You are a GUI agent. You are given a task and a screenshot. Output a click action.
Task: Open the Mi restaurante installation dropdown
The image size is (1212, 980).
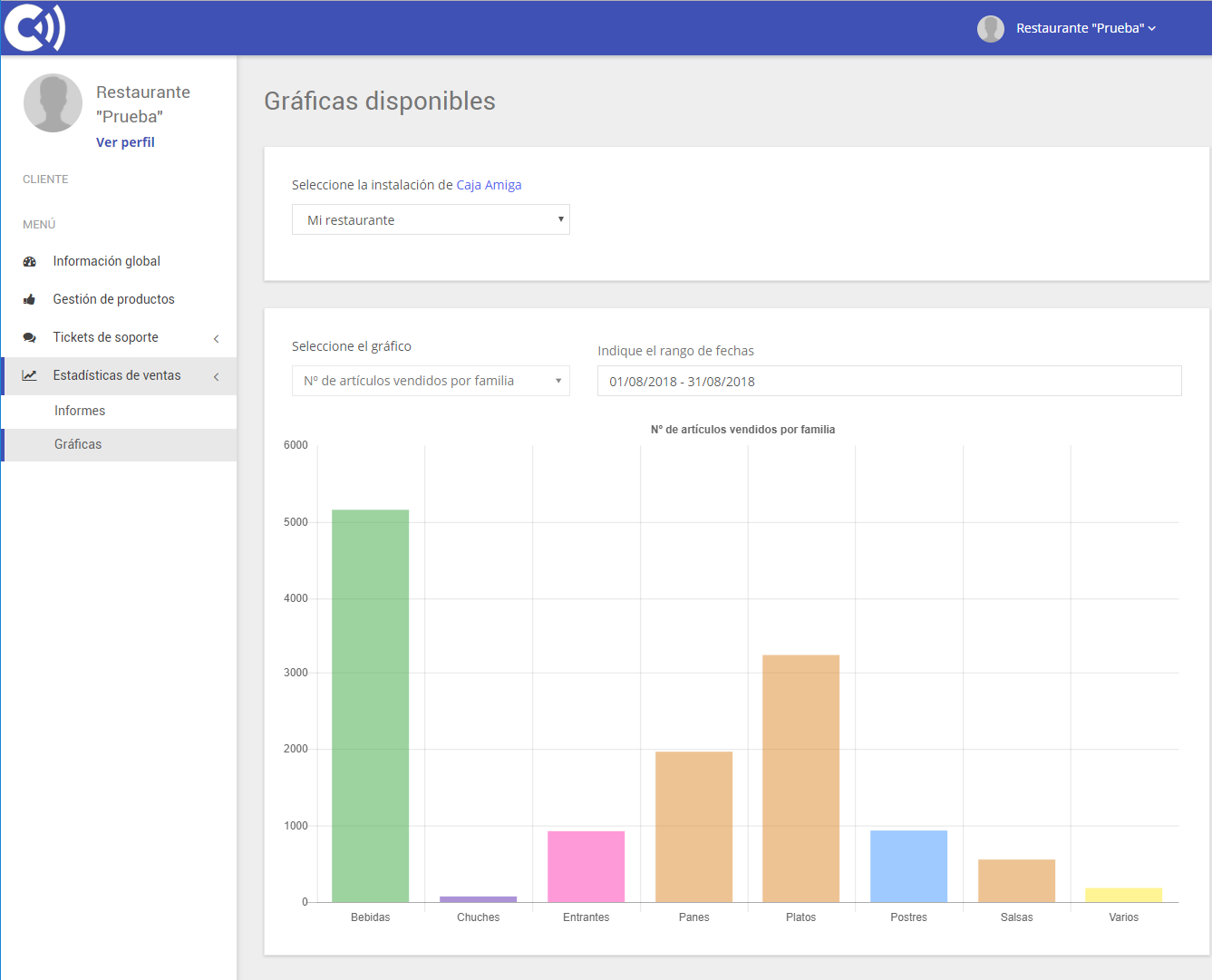point(431,220)
